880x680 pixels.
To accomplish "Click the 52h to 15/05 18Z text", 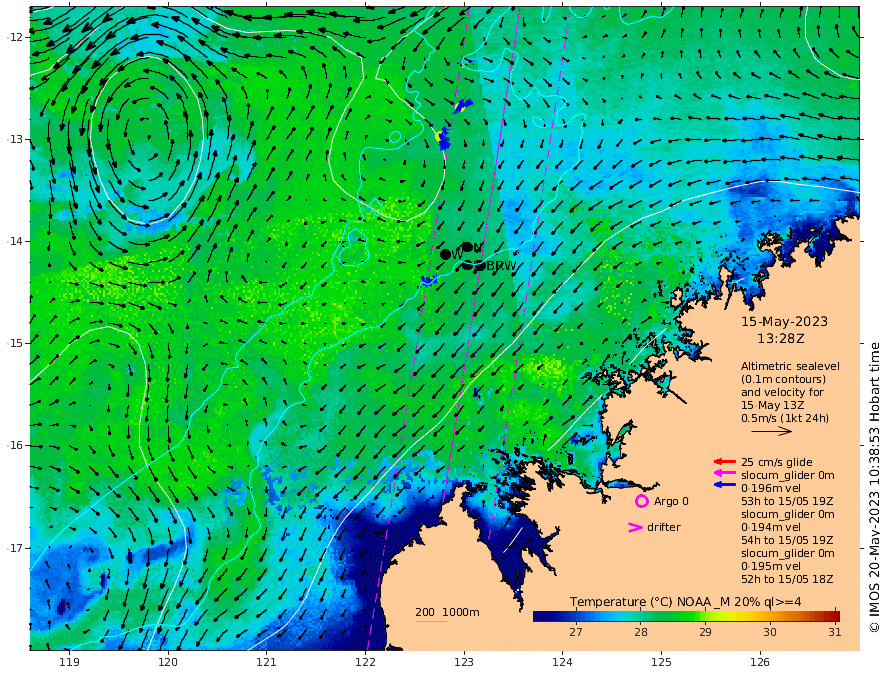I will point(787,579).
